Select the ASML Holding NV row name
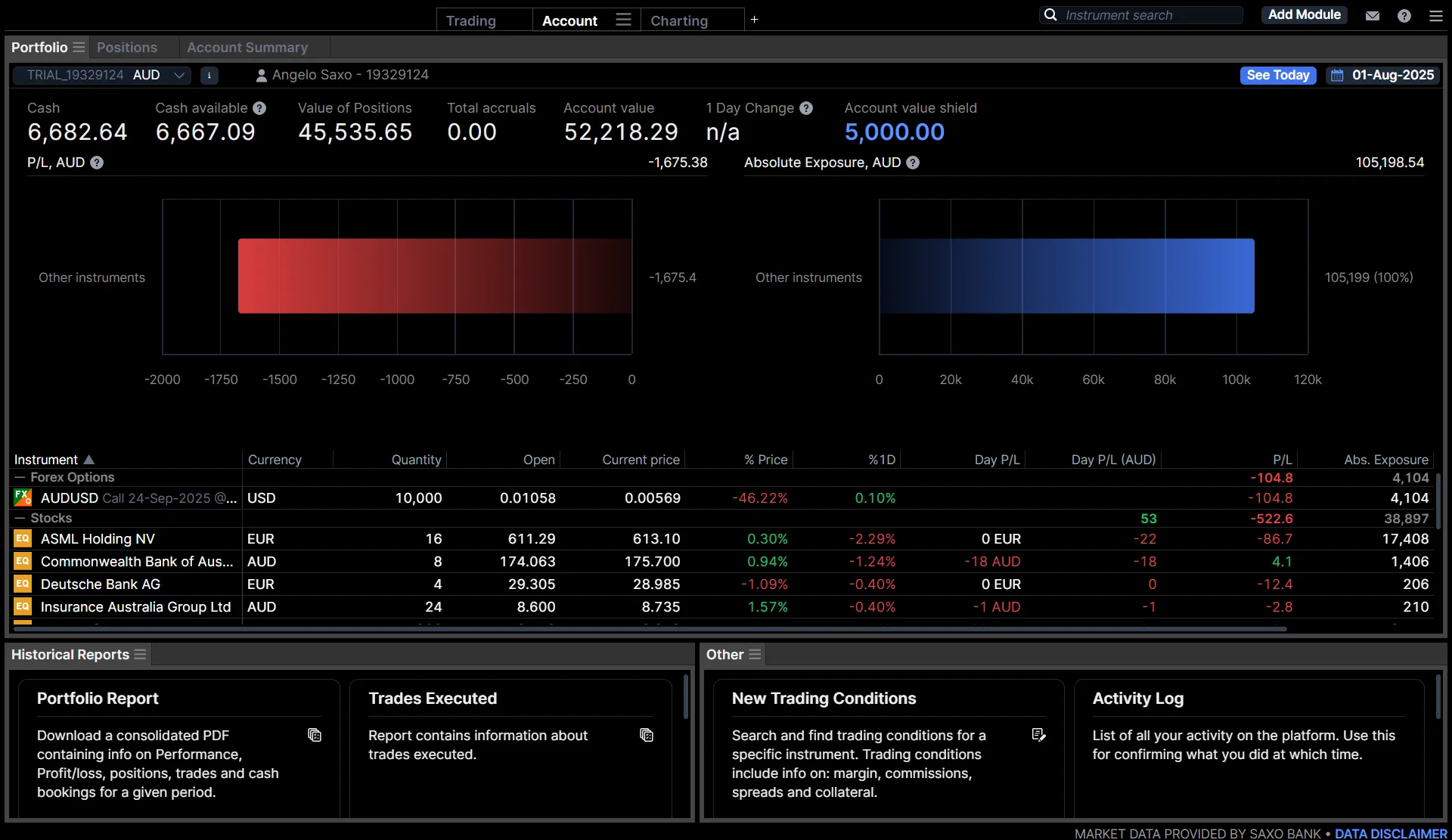Image resolution: width=1452 pixels, height=840 pixels. tap(98, 539)
